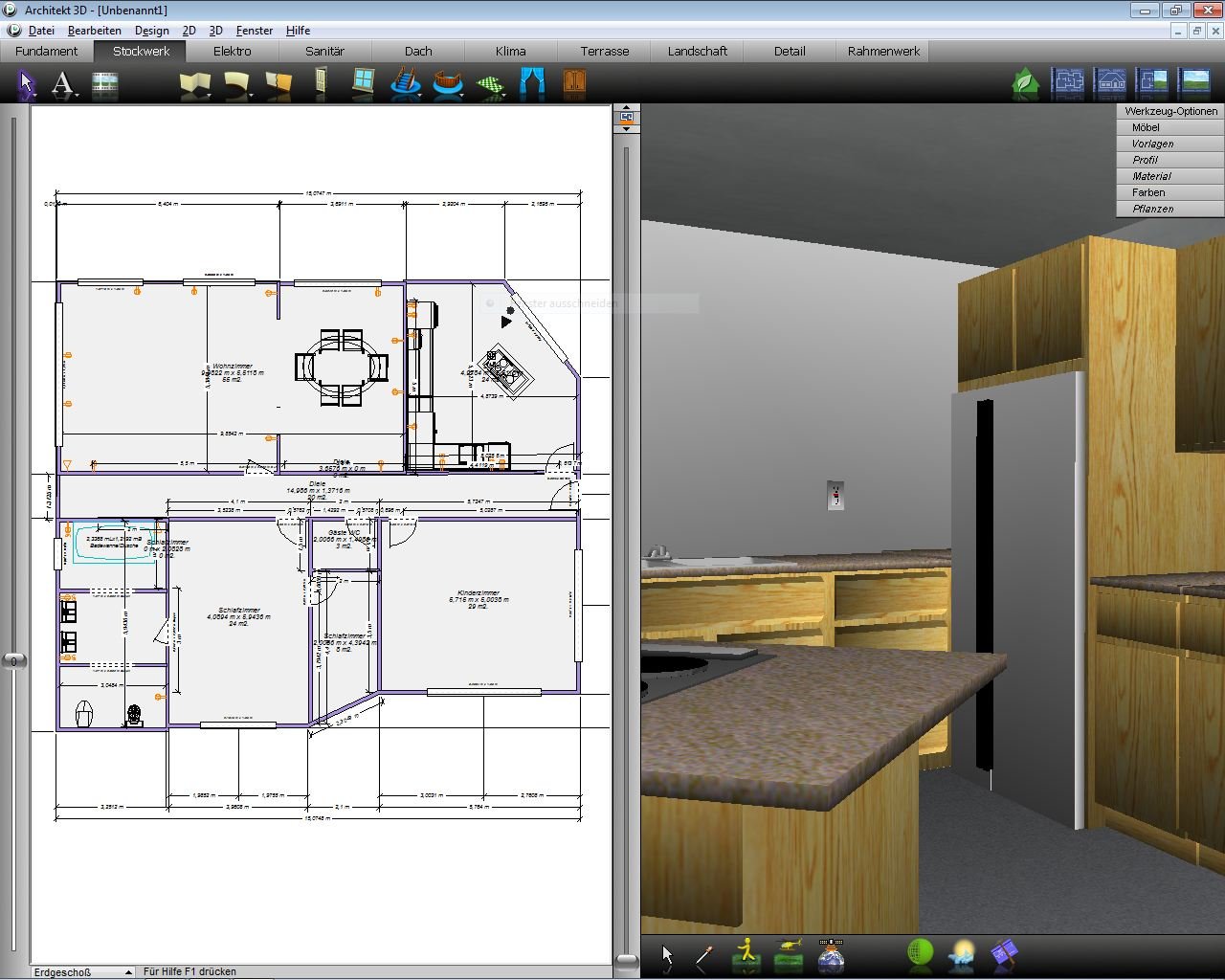Open the Erdgeschoß floor selector dropdown
Image resolution: width=1225 pixels, height=980 pixels.
[x=82, y=972]
